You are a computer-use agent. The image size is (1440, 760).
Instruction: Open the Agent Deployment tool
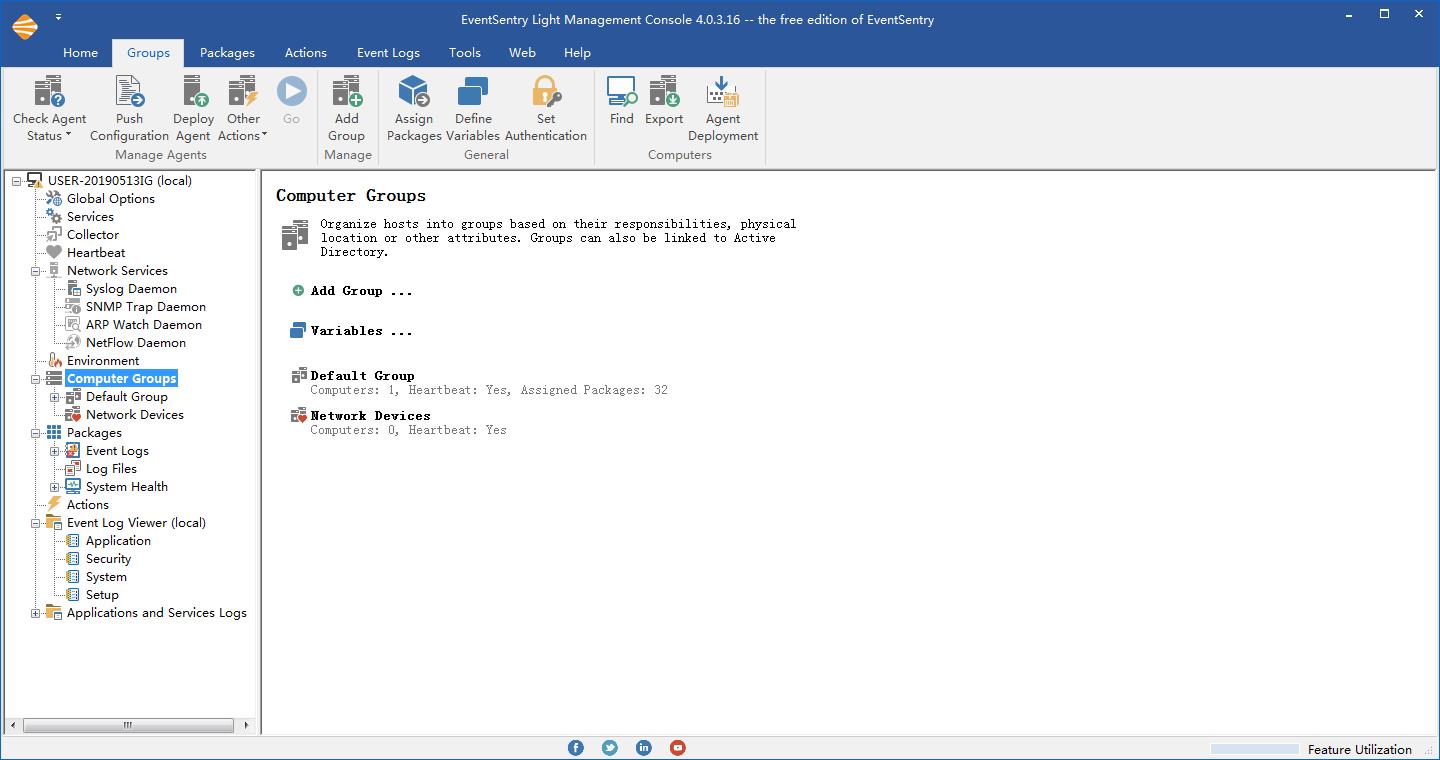point(722,93)
